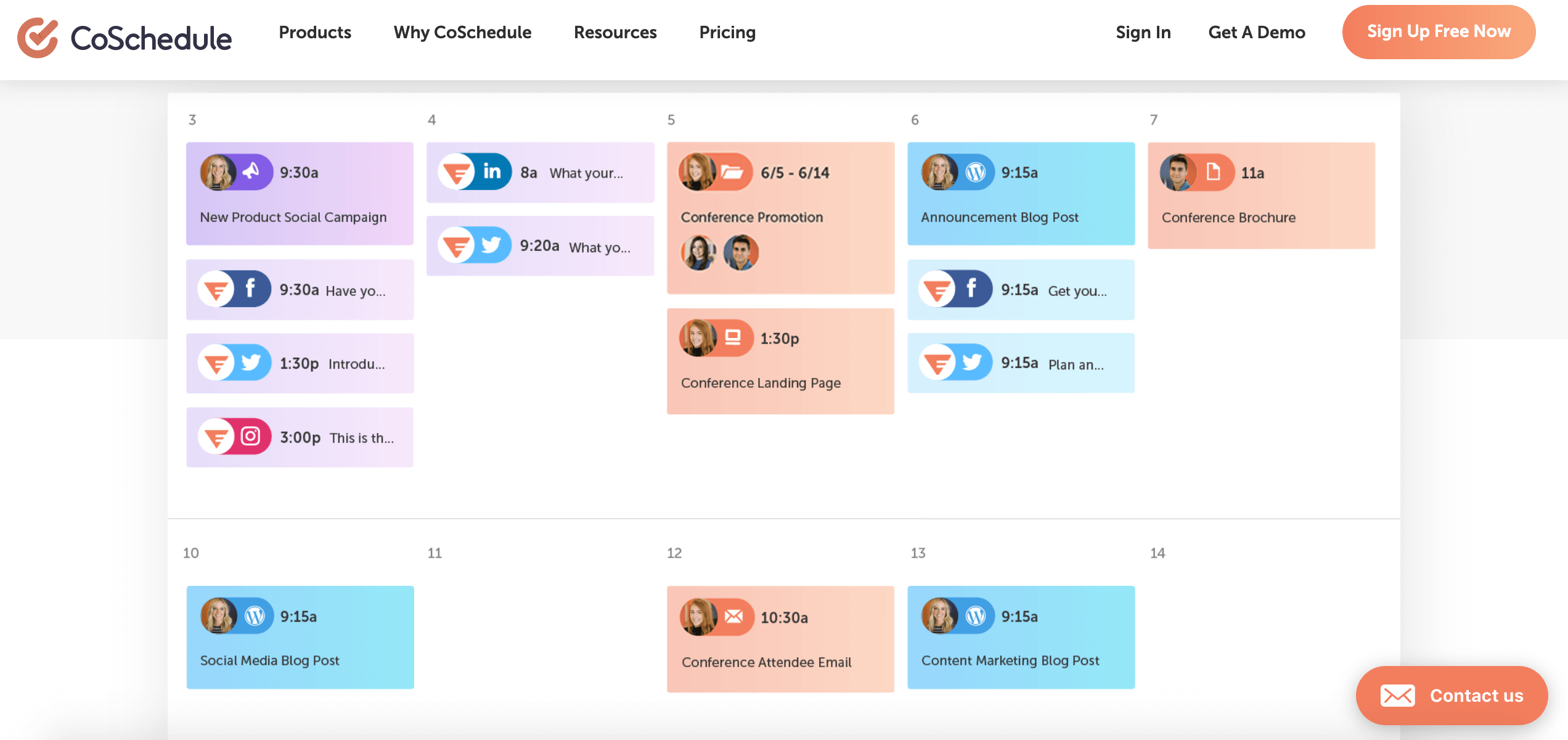Select calendar day 7

click(x=1154, y=120)
